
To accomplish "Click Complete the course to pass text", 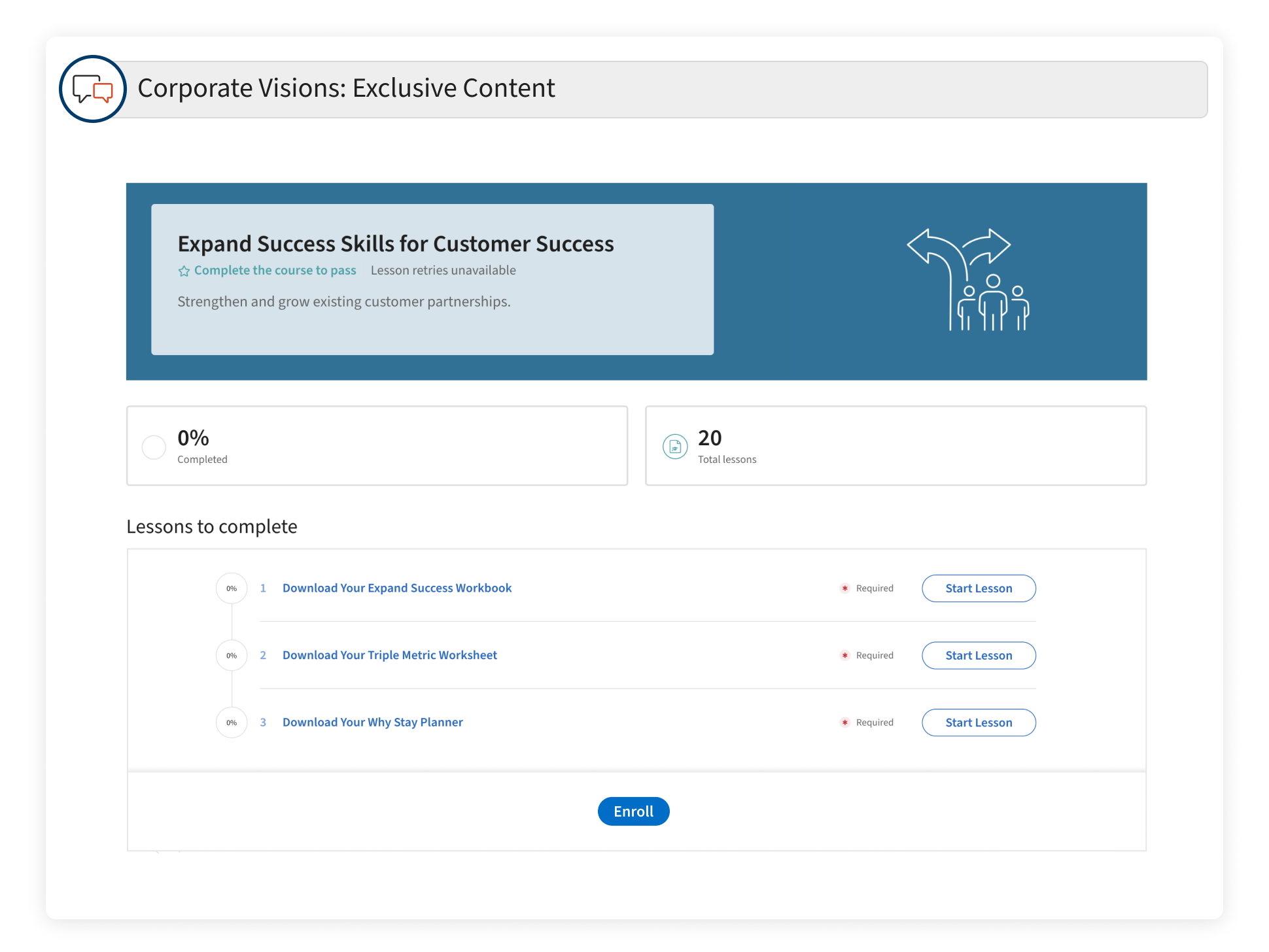I will (275, 270).
